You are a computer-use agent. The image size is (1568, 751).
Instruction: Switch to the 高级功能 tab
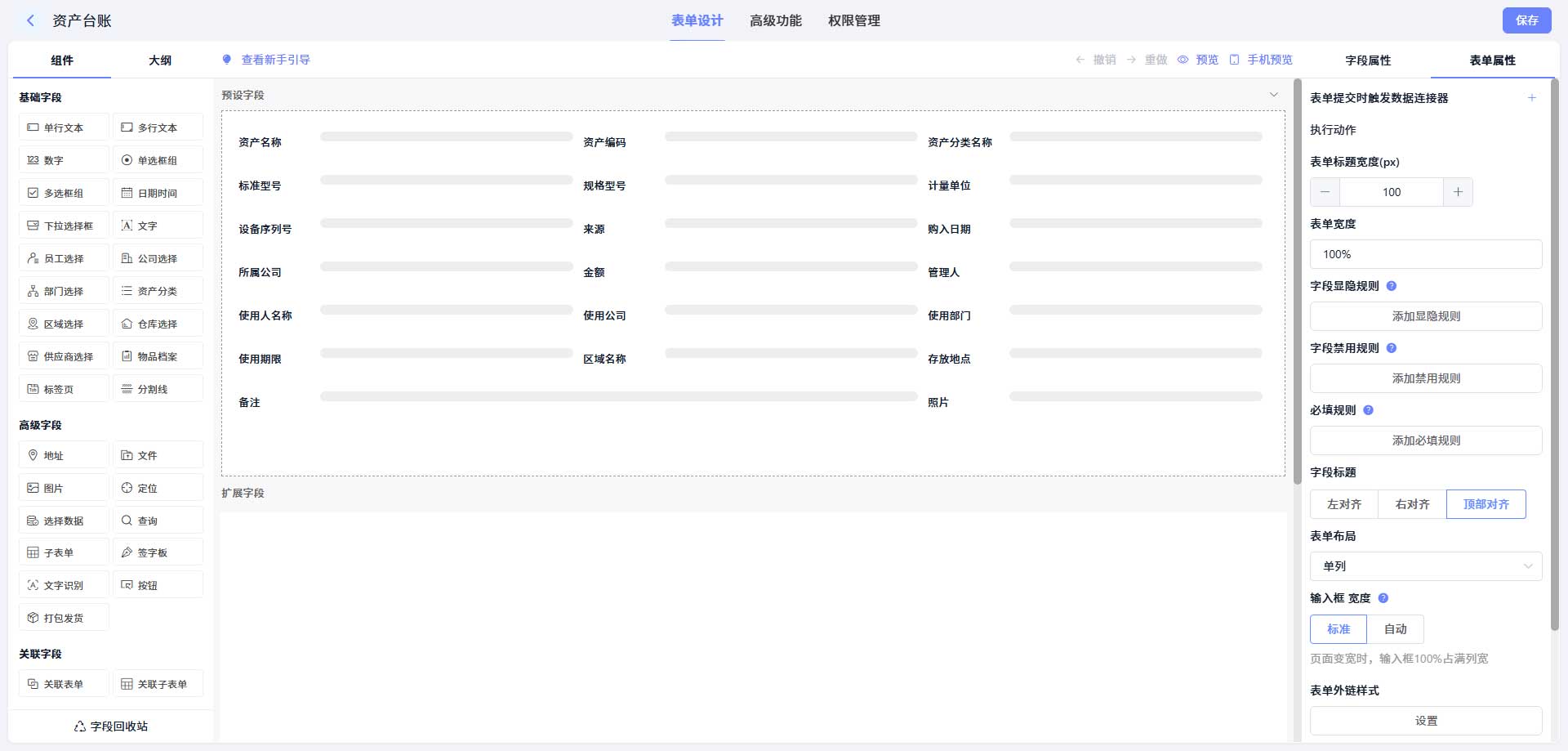776,20
